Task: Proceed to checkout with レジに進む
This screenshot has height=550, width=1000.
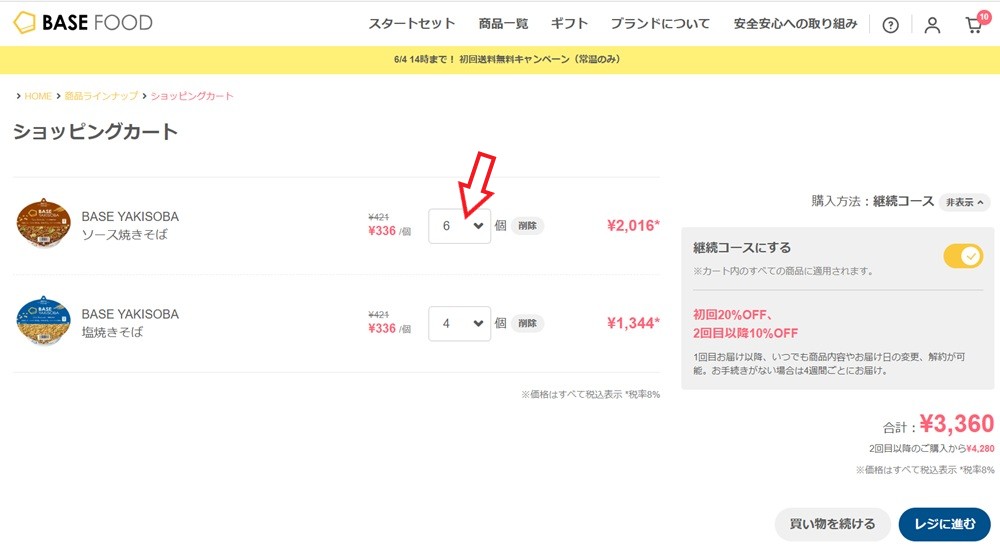Action: tap(945, 524)
